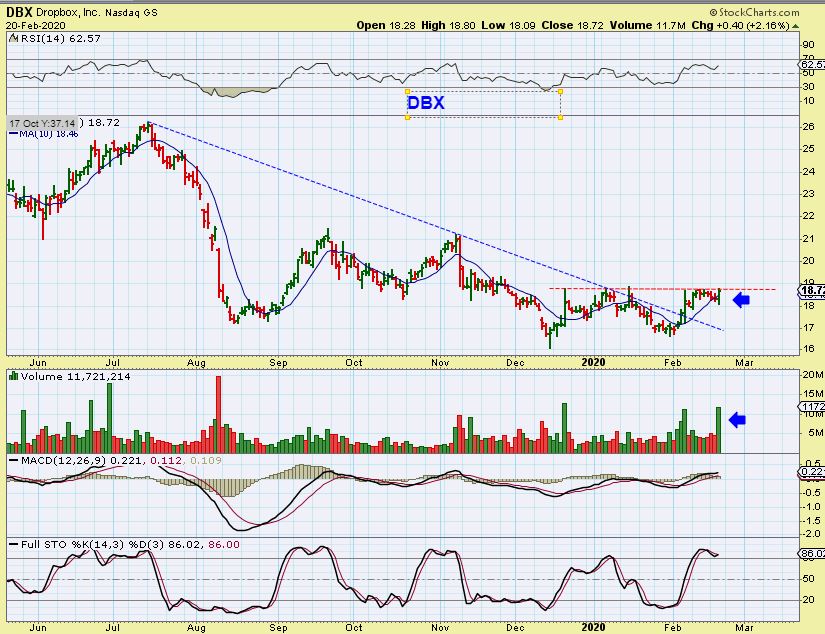
Task: Click the red dashed resistance line near 18.7
Action: click(662, 289)
